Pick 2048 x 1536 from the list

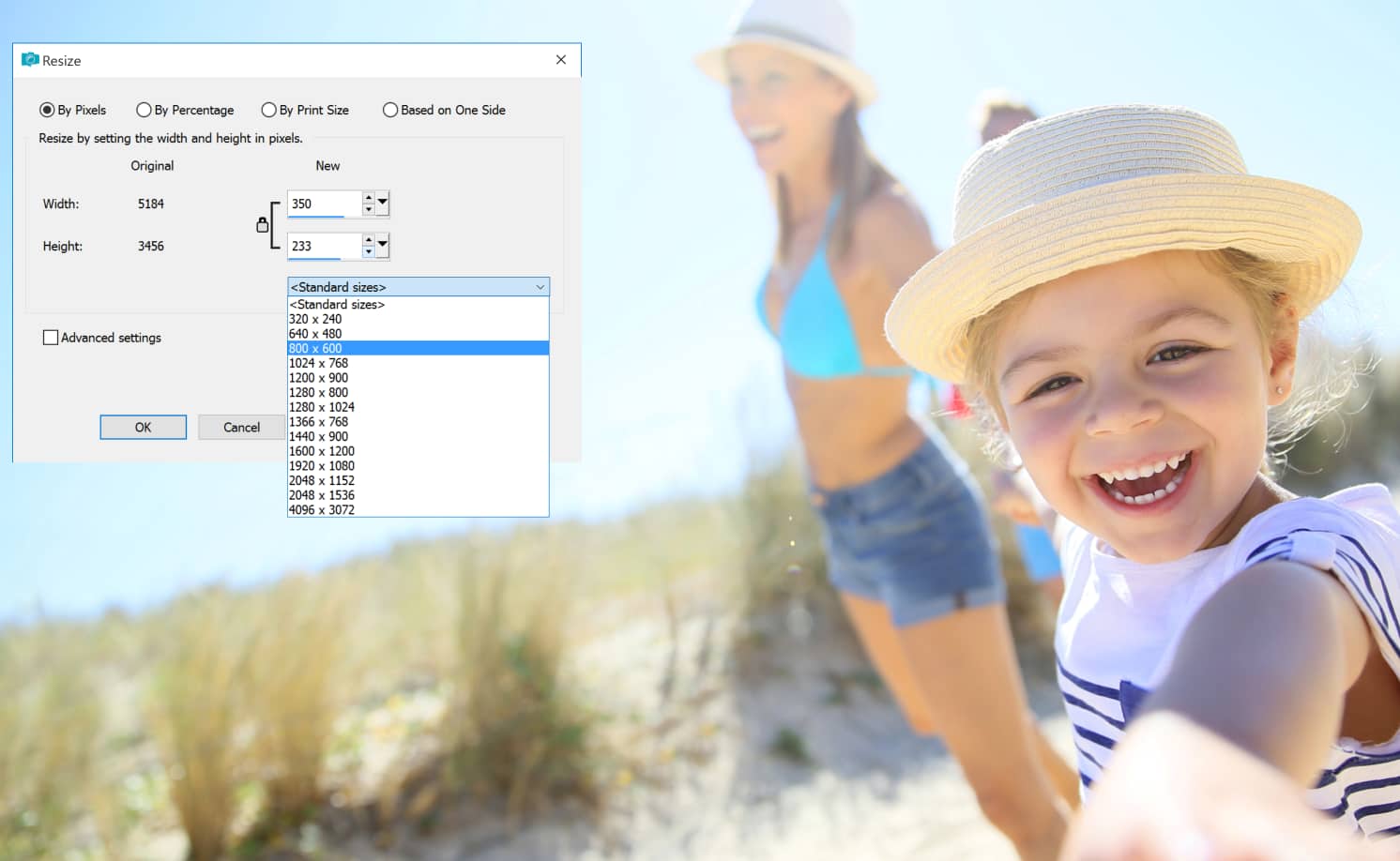(x=418, y=495)
